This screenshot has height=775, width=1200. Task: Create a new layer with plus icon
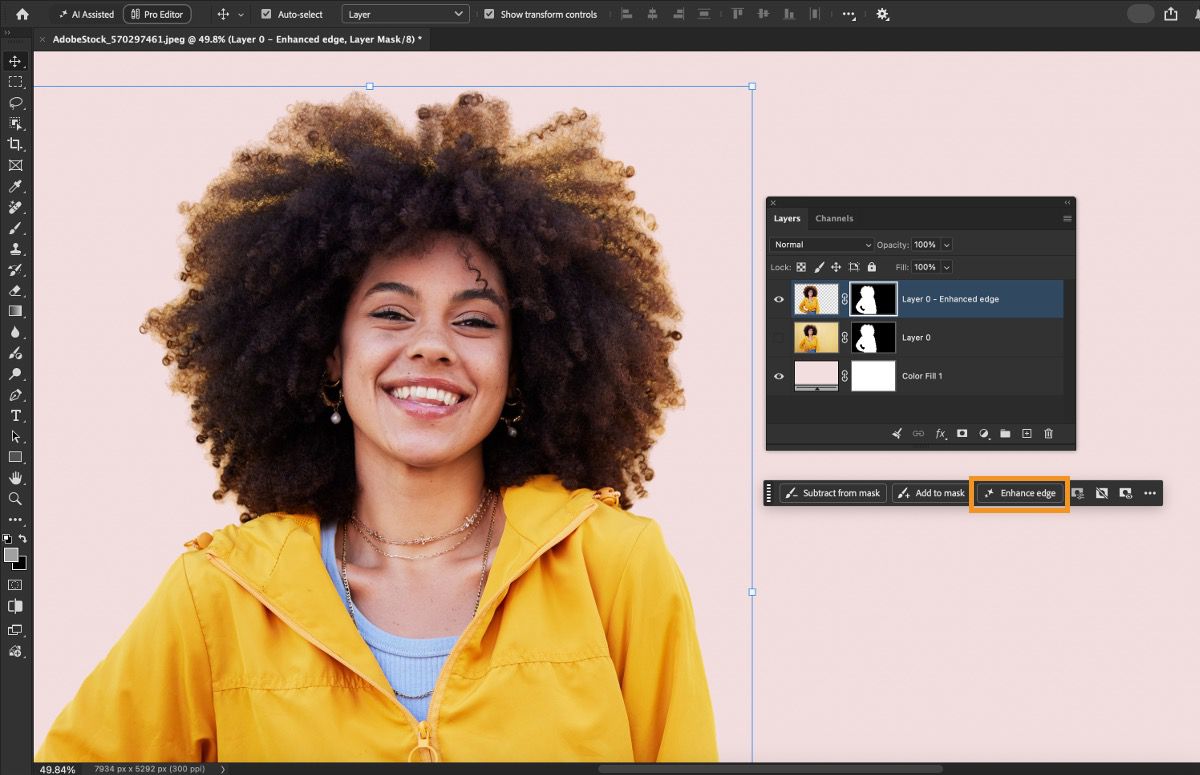point(1026,434)
